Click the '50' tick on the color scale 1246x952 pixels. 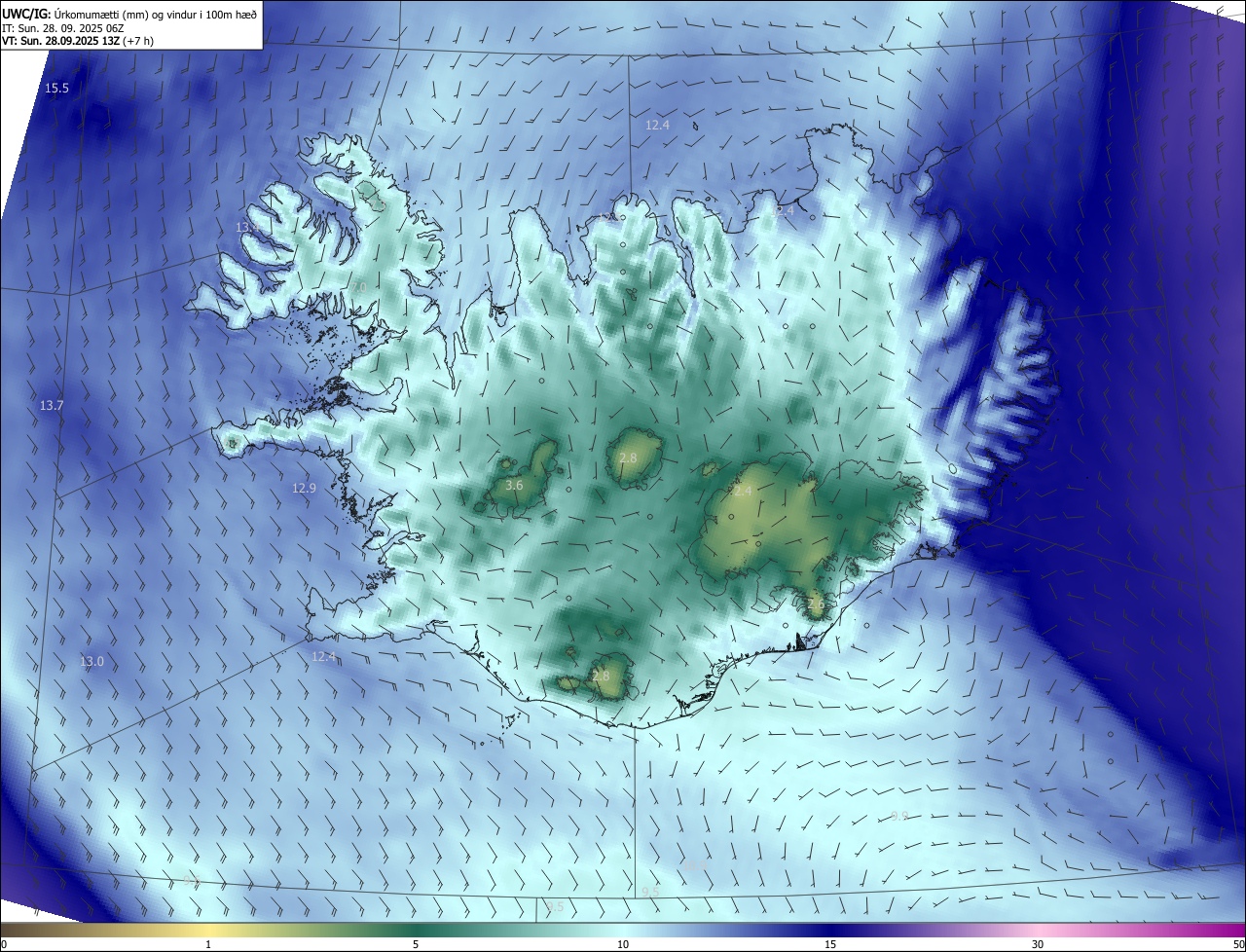[x=1238, y=945]
